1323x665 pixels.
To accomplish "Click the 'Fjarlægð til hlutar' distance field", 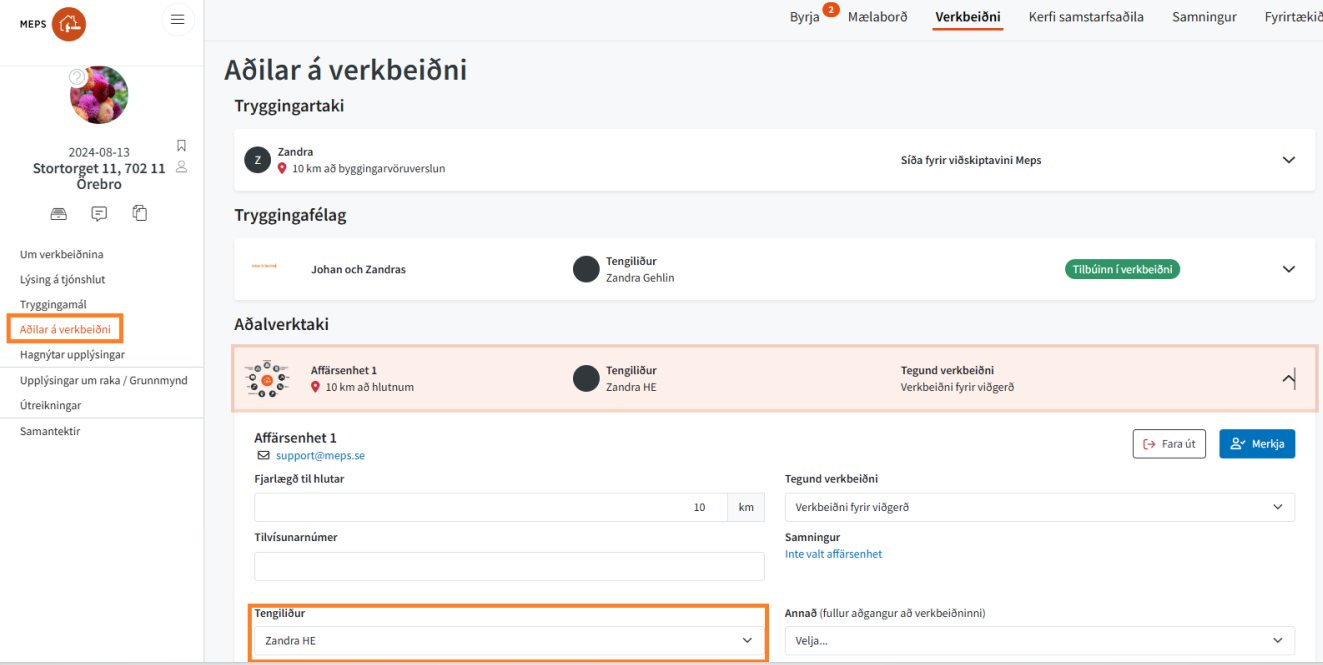I will [490, 507].
